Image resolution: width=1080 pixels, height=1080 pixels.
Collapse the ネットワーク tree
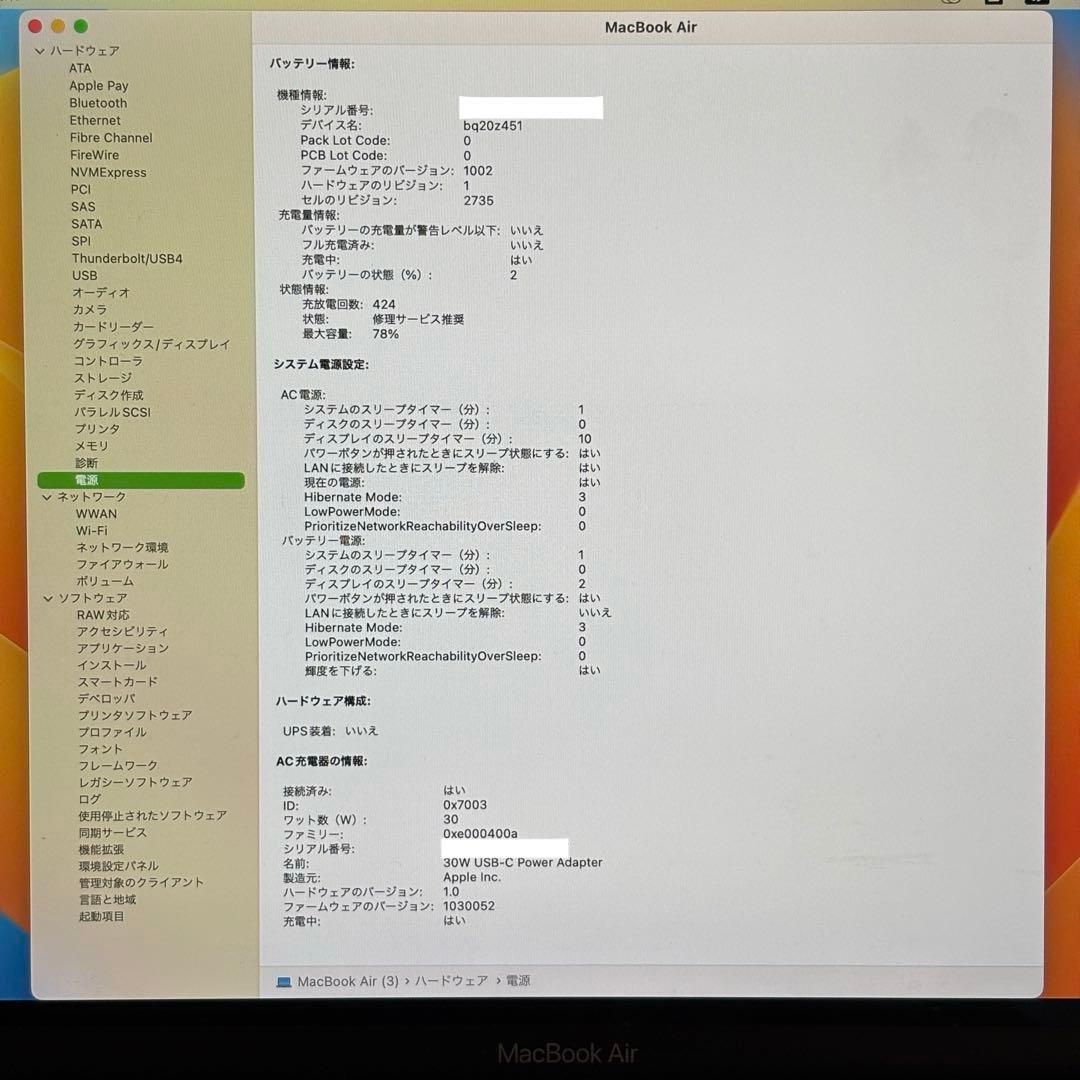click(x=46, y=496)
